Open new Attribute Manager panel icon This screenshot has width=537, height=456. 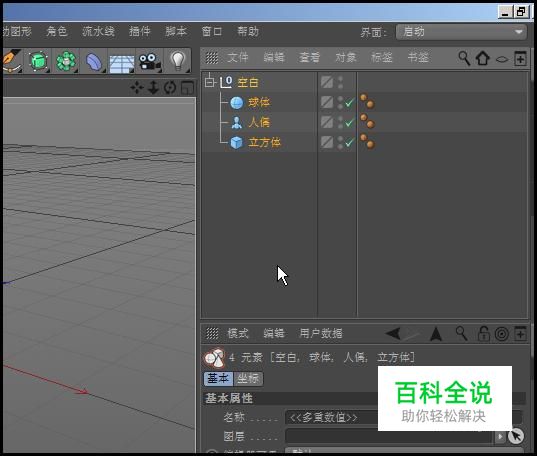pos(520,333)
